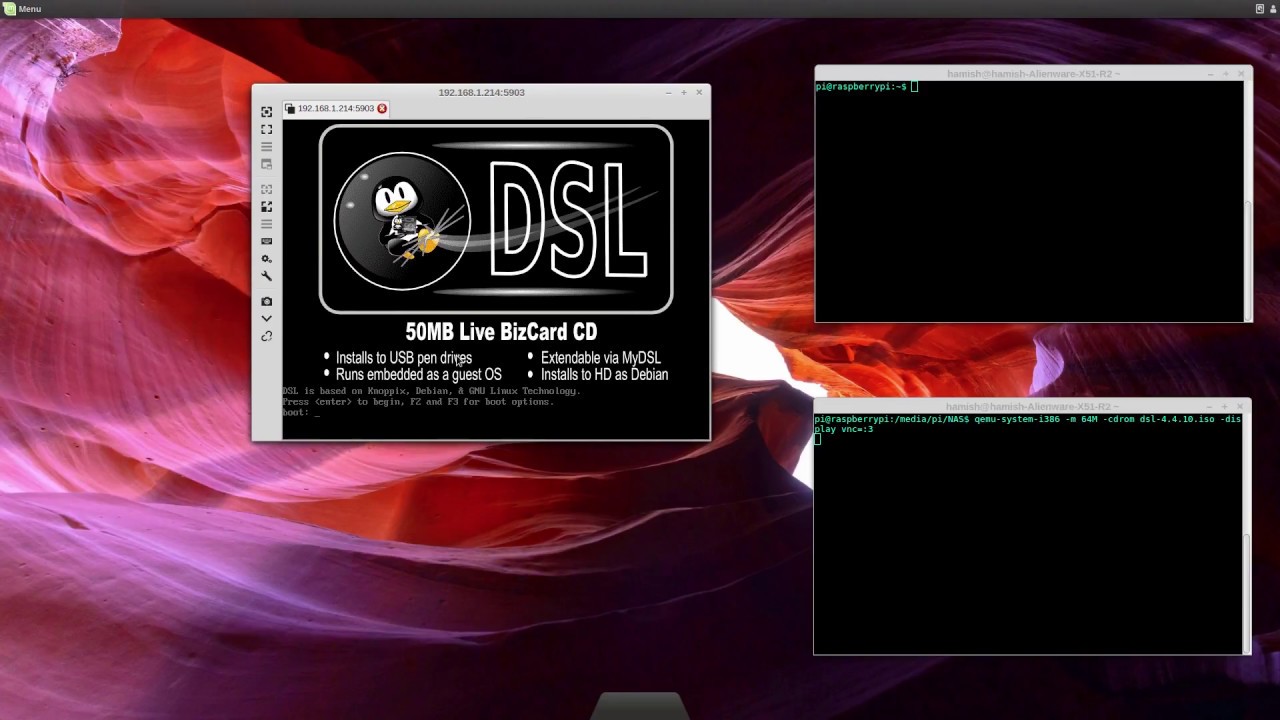Close the 192.168.1.214:5903 viewer window
This screenshot has height=720, width=1280.
point(699,92)
